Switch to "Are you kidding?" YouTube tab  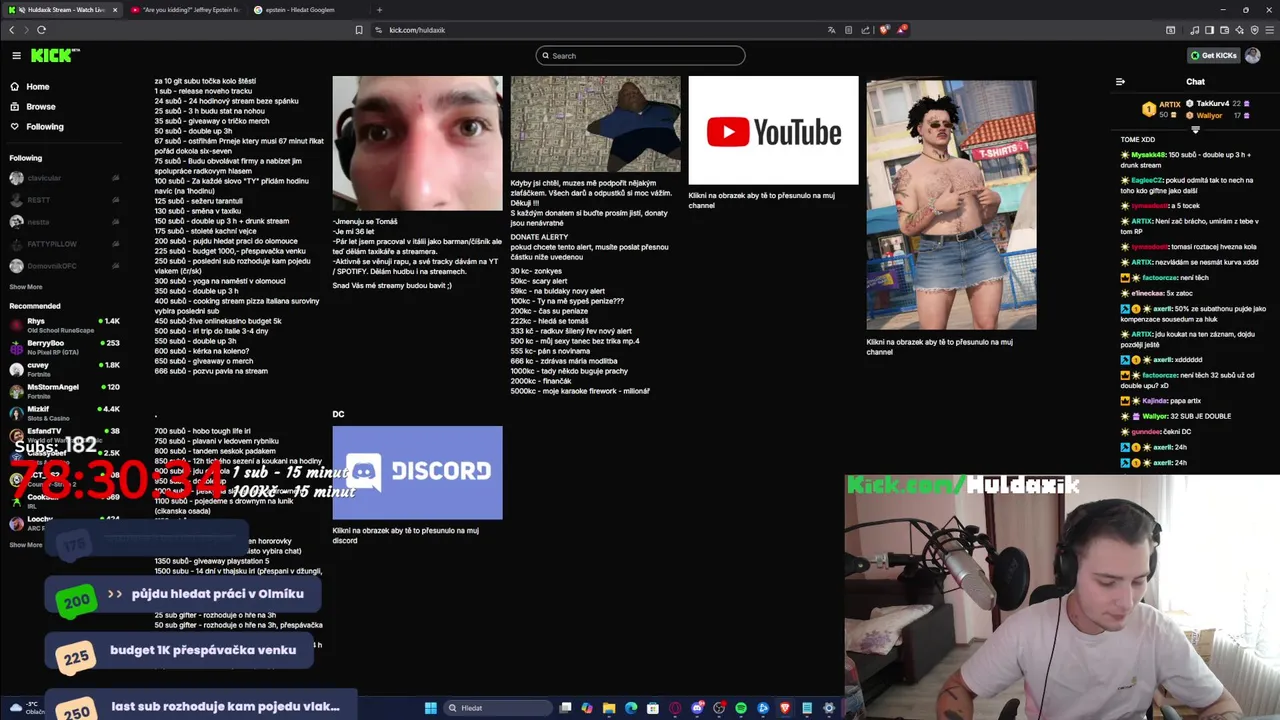(186, 10)
